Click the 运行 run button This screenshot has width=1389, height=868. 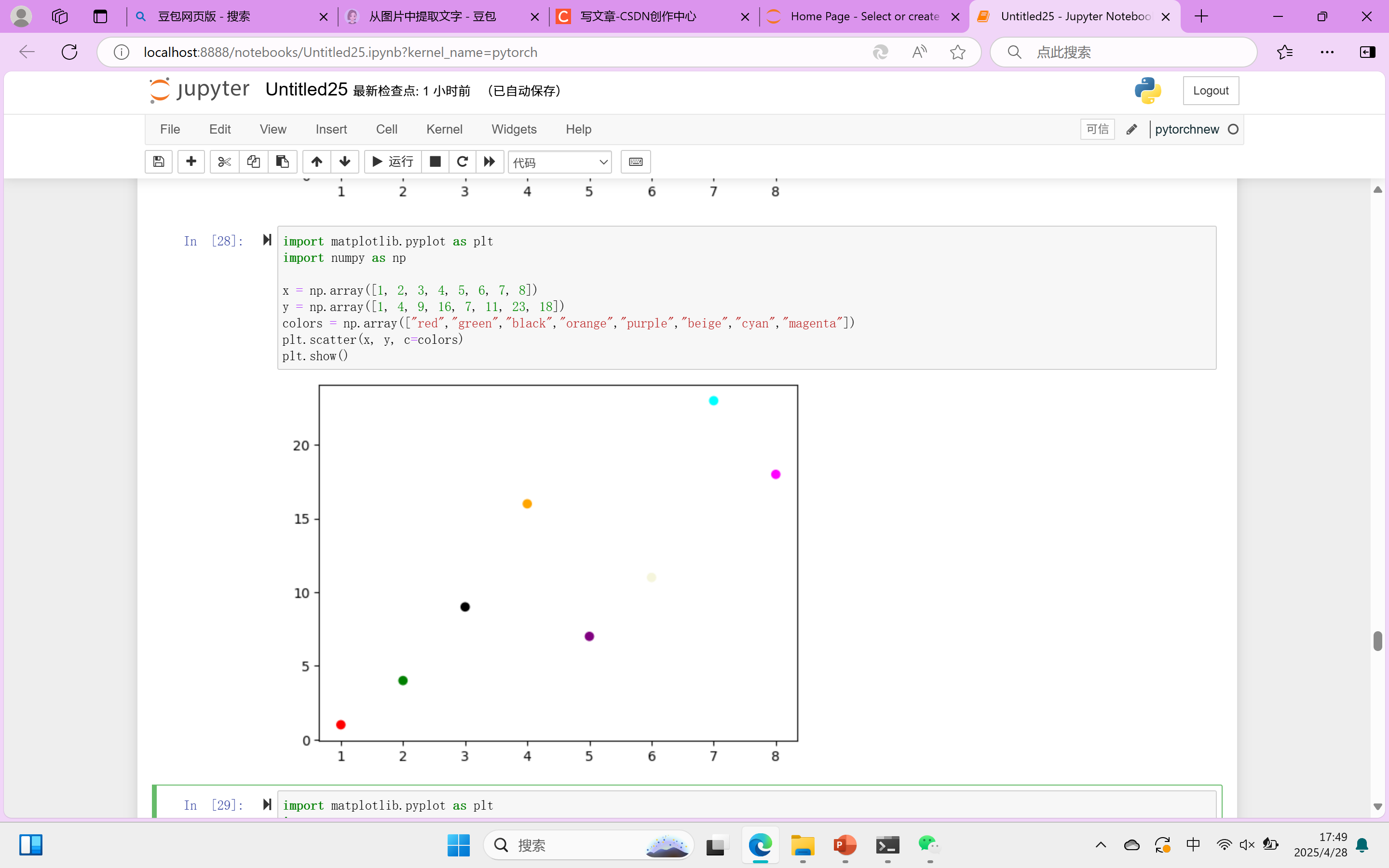[x=393, y=162]
